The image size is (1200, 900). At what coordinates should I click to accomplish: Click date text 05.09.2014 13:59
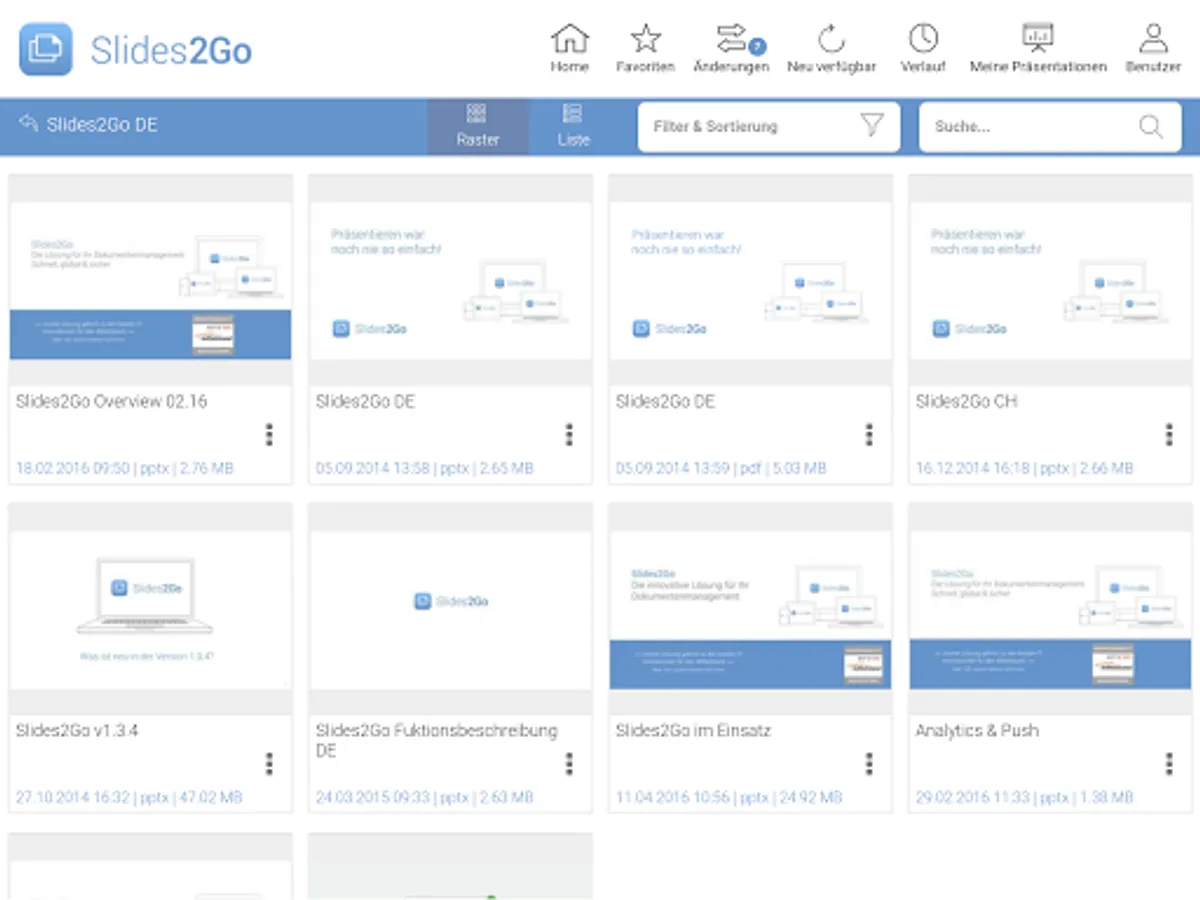point(673,467)
